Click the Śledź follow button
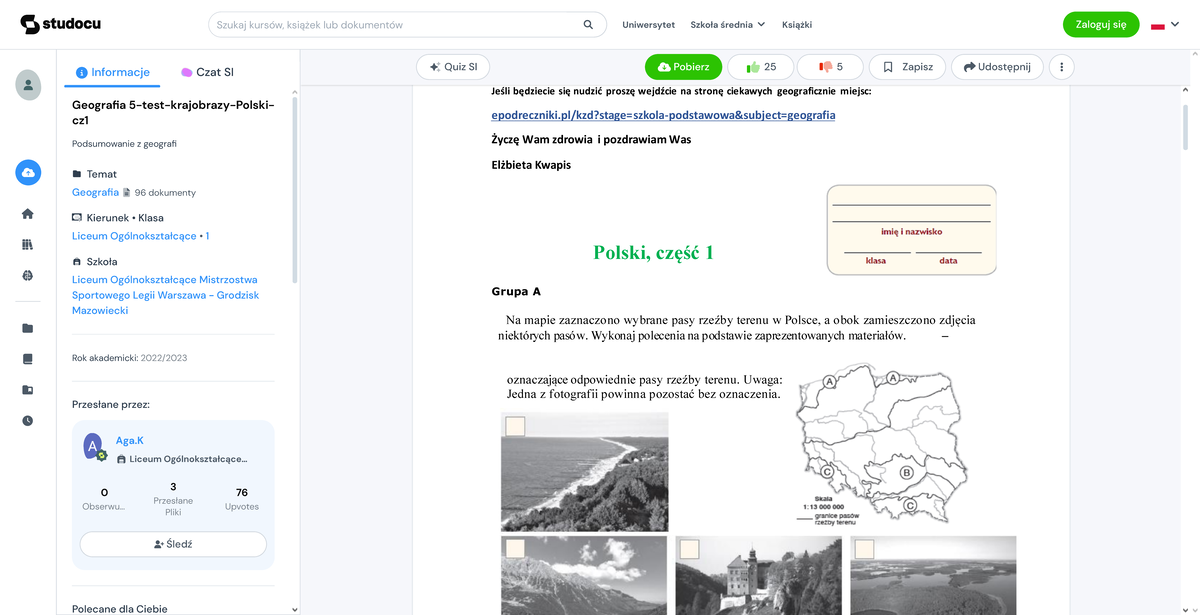This screenshot has width=1200, height=615. [x=173, y=544]
